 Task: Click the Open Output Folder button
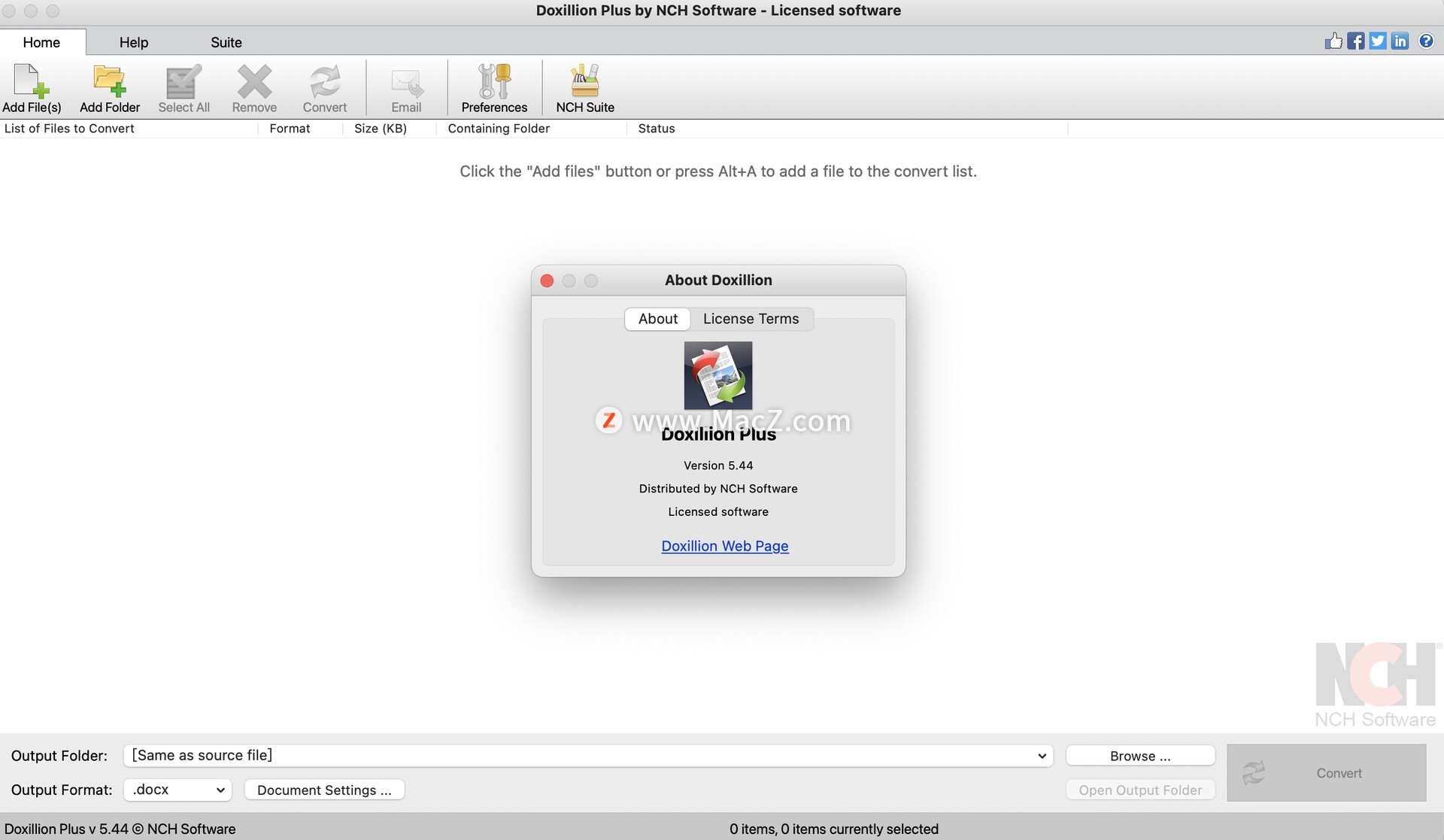[1140, 790]
